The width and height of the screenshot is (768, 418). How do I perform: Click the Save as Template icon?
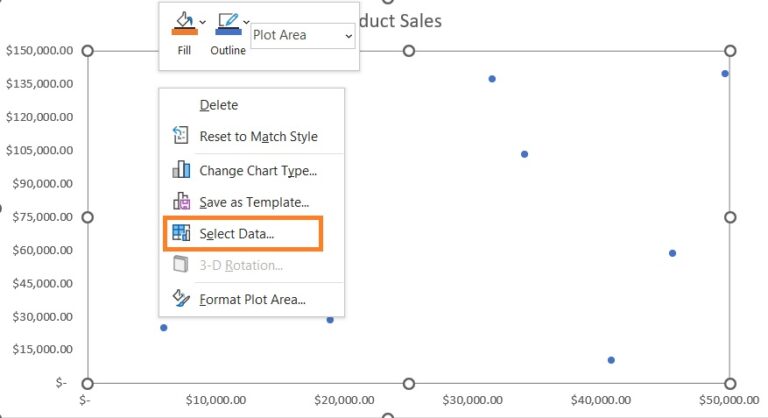181,202
